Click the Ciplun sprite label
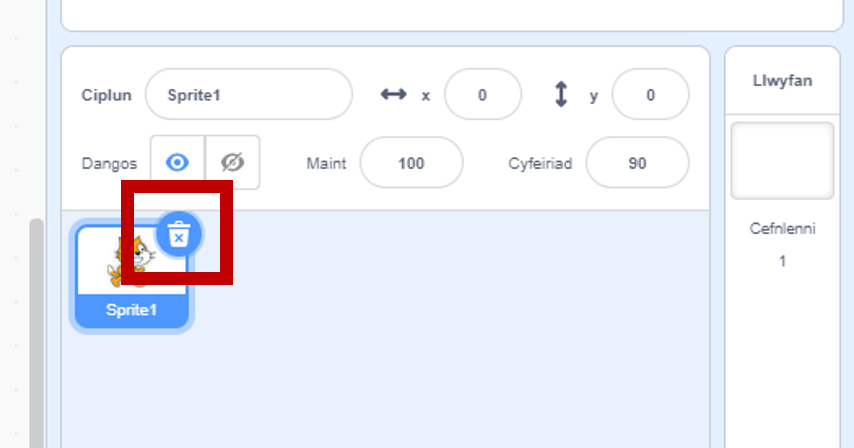Screen dimensions: 854x448 pos(106,95)
